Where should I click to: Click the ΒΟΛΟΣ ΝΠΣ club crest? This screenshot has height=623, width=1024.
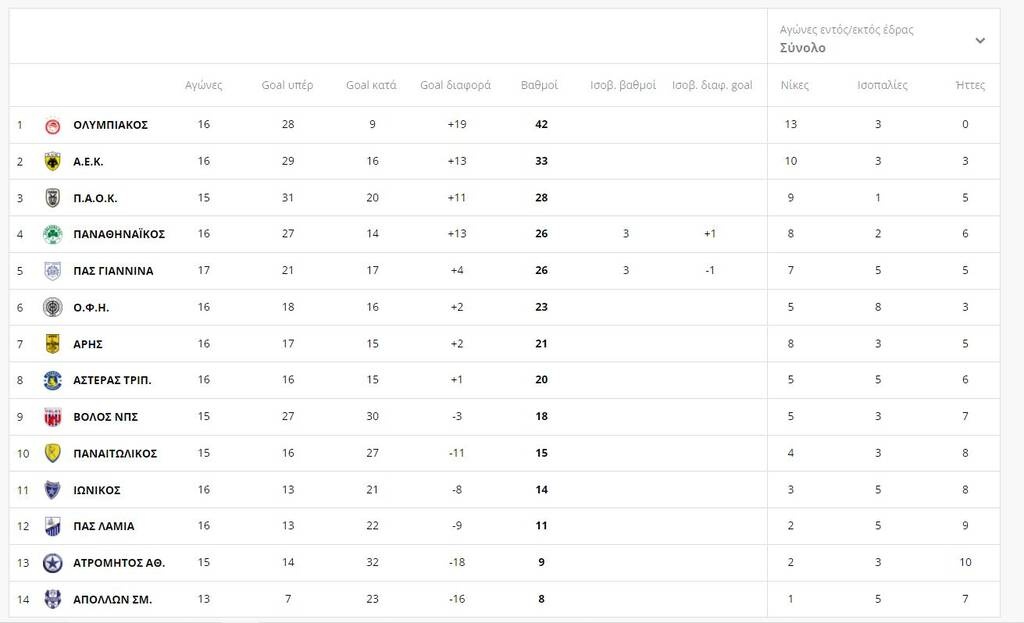52,417
